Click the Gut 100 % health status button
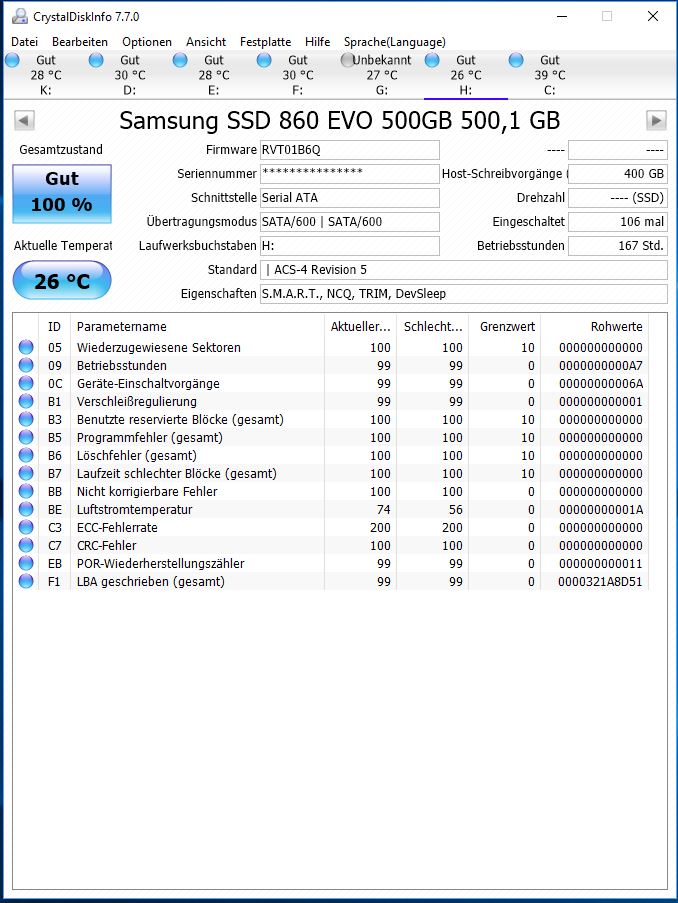The width and height of the screenshot is (678, 903). 62,194
